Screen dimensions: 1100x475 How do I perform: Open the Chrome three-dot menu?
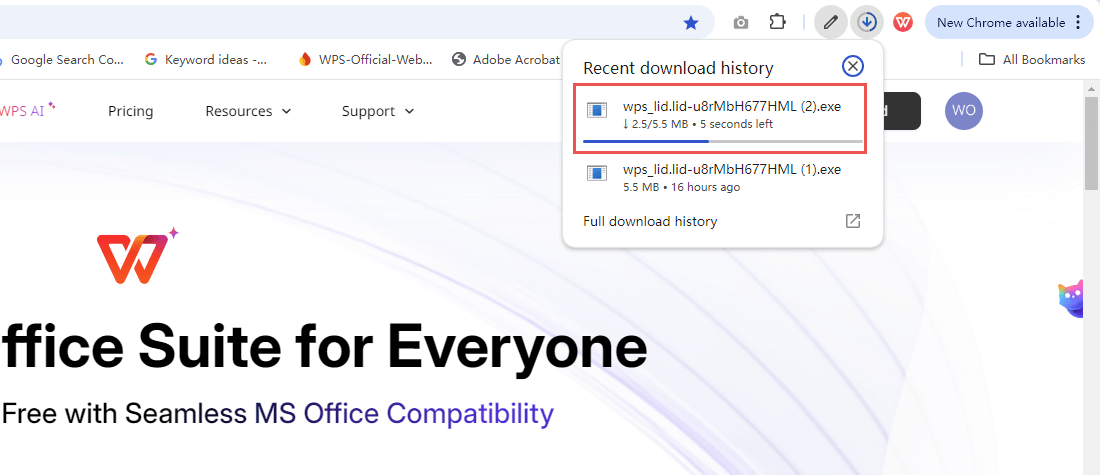pyautogui.click(x=1078, y=22)
